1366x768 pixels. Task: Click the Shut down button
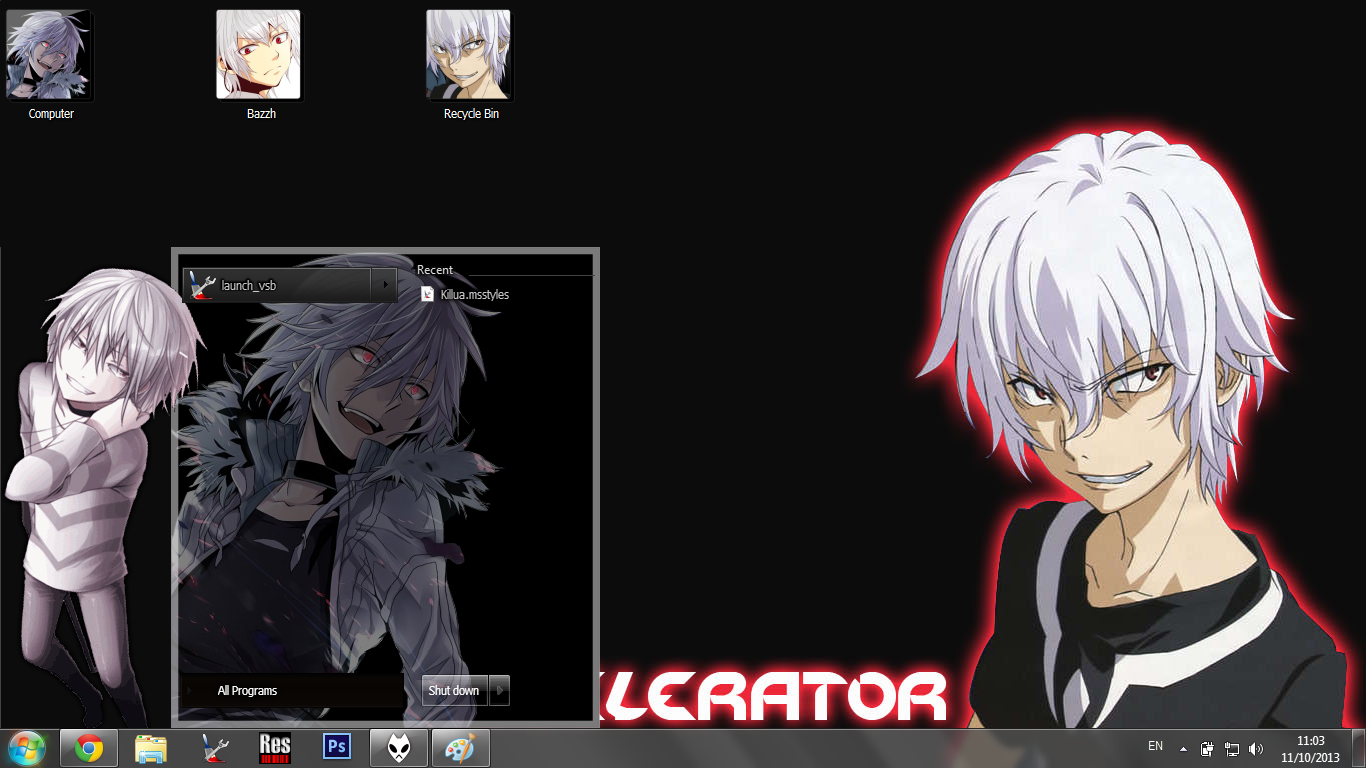454,691
